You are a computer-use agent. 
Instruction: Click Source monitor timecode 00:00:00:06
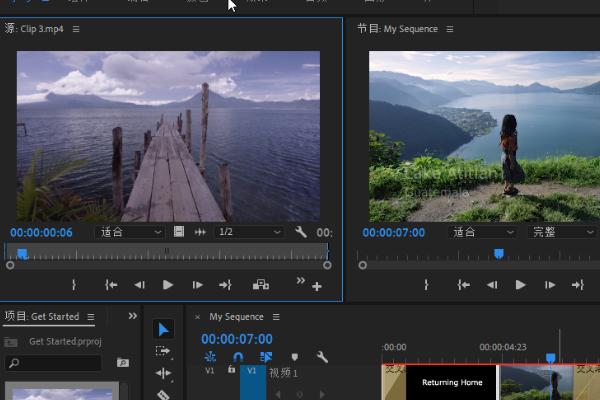click(41, 232)
